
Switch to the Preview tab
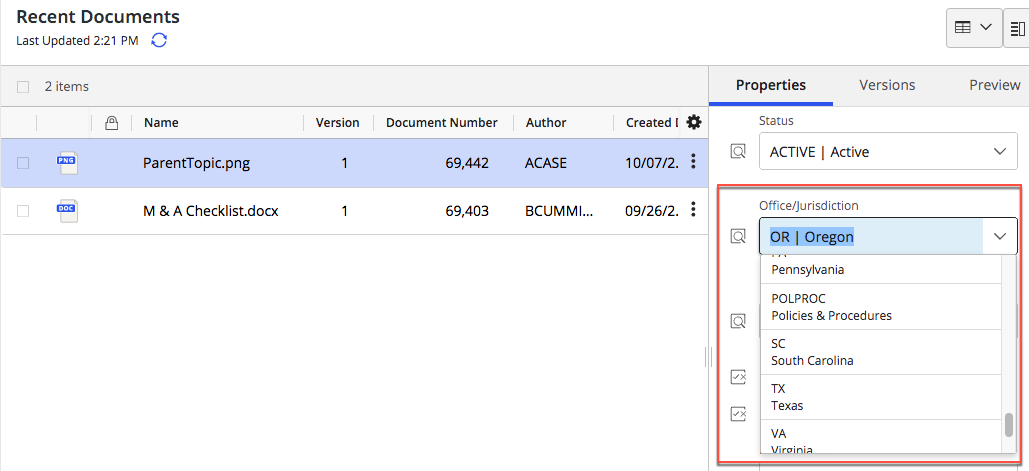(994, 85)
